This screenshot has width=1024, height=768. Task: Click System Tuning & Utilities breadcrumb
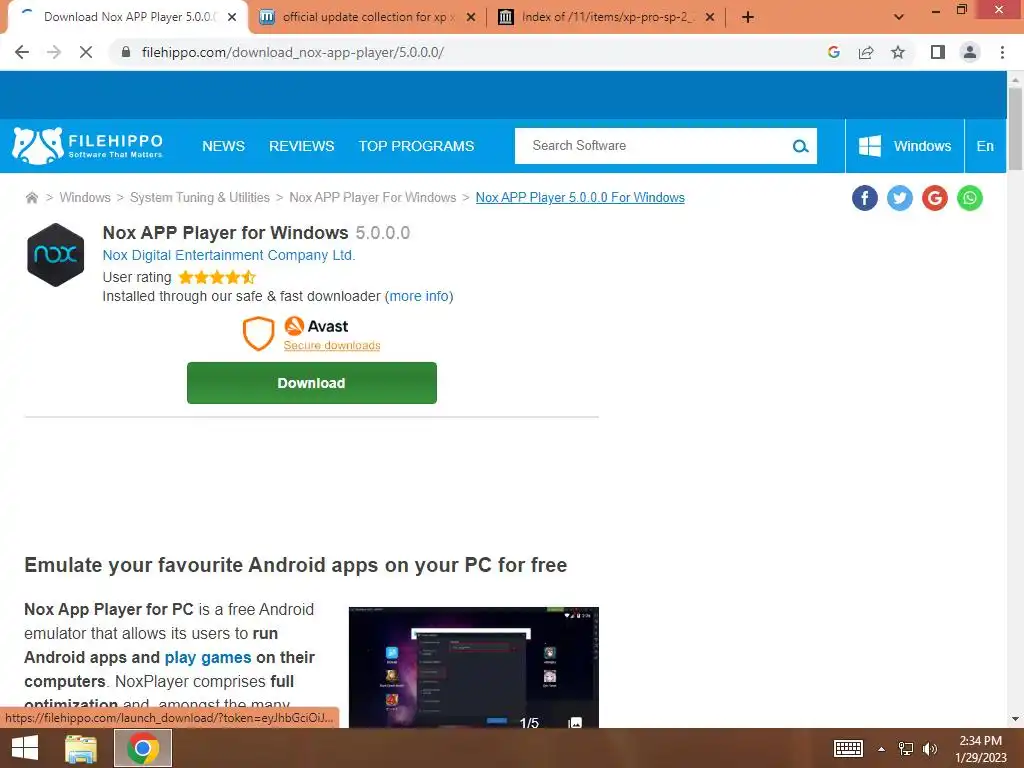coord(199,197)
